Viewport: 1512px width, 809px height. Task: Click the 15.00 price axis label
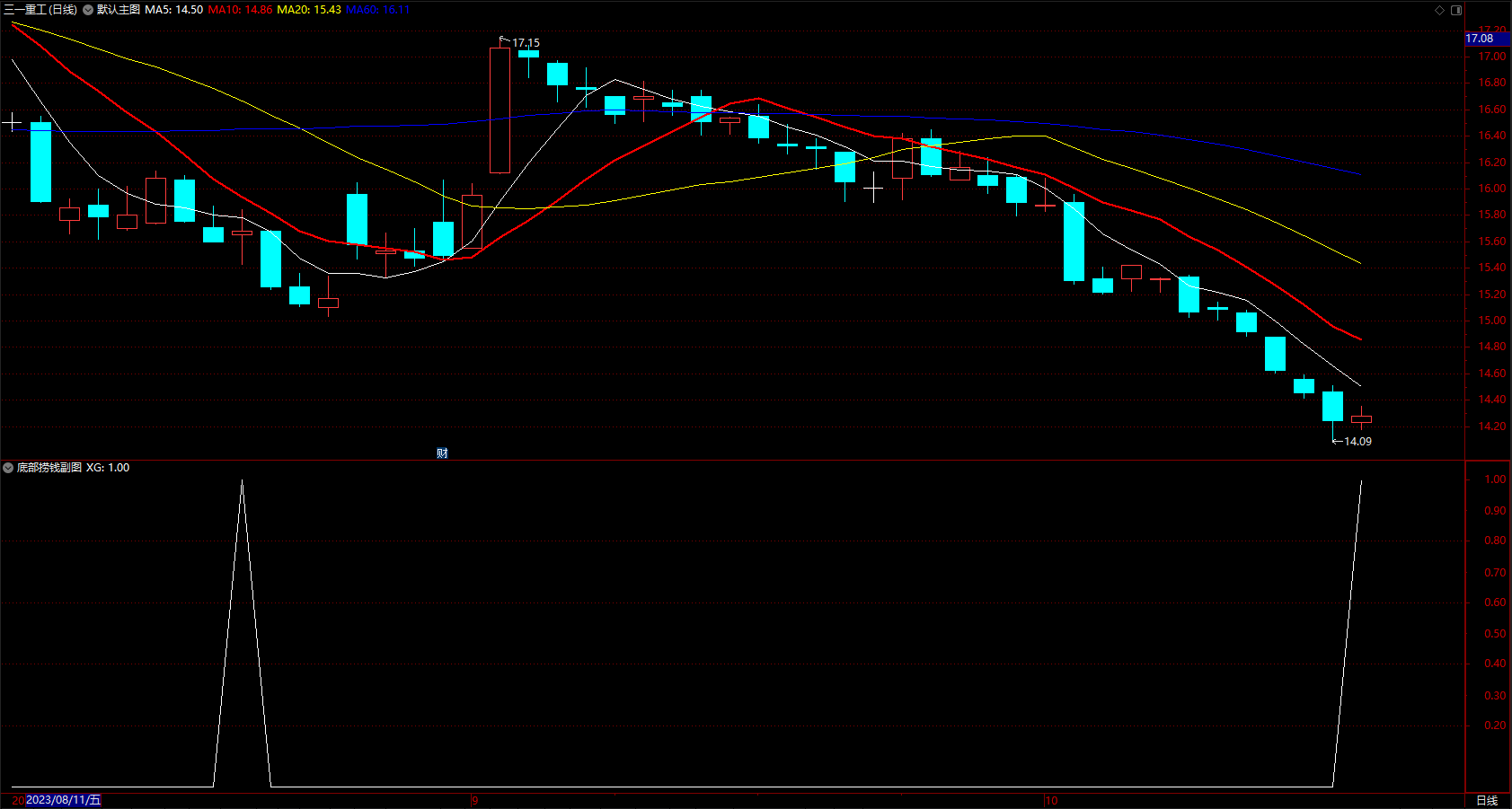[1492, 321]
